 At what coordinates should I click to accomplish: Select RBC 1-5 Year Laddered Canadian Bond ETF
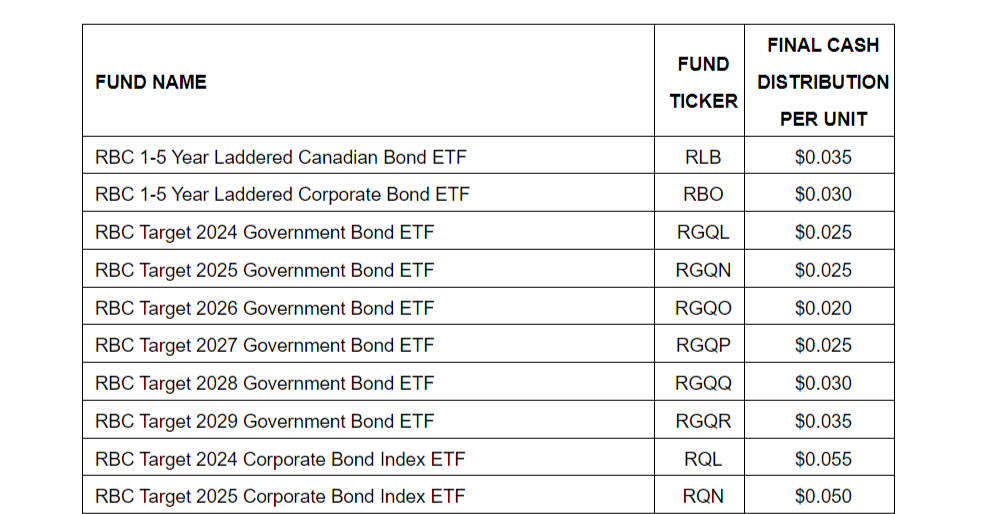point(281,157)
